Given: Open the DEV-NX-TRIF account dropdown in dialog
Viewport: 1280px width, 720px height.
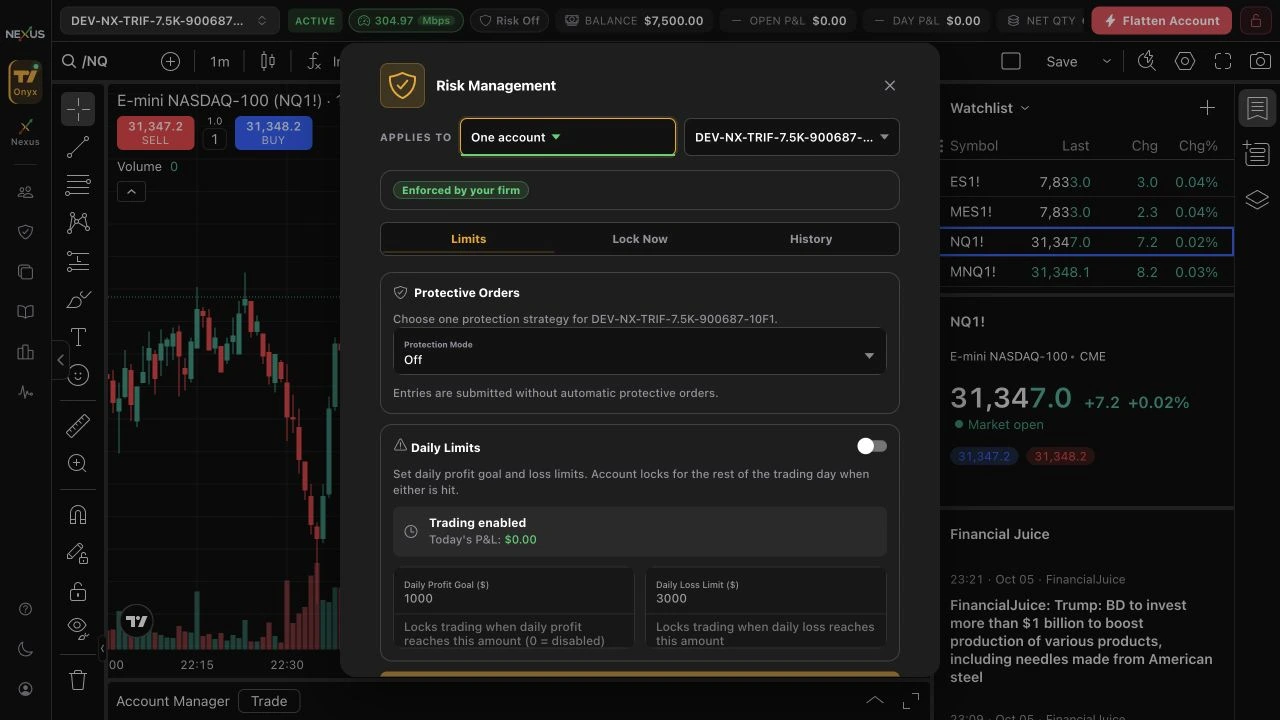Looking at the screenshot, I should click(791, 137).
